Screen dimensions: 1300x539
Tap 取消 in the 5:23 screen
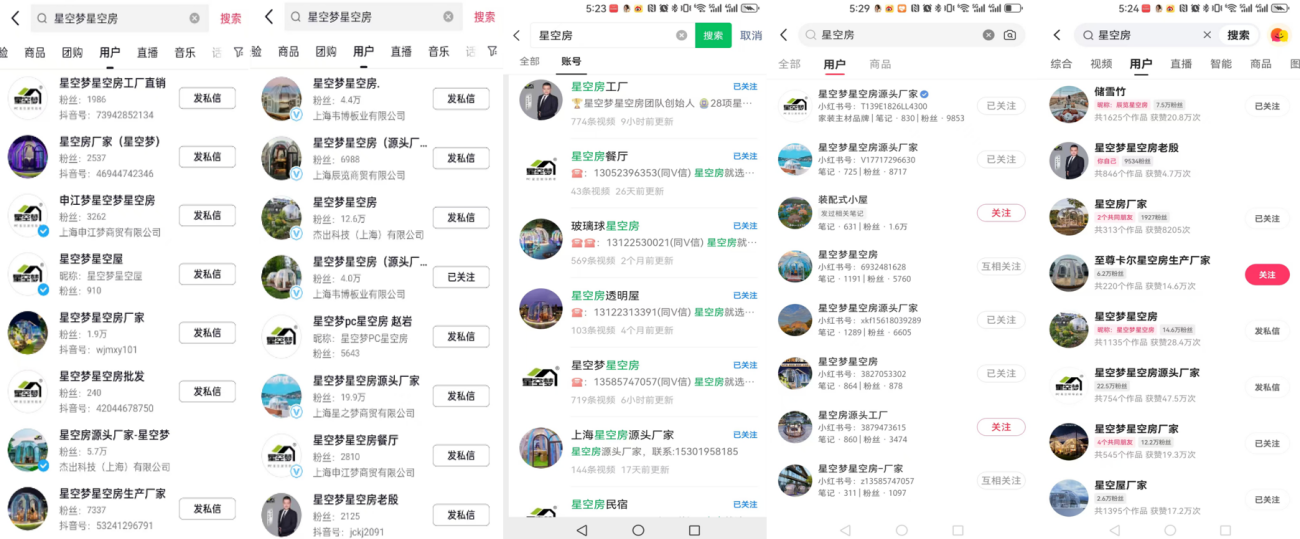tap(751, 35)
